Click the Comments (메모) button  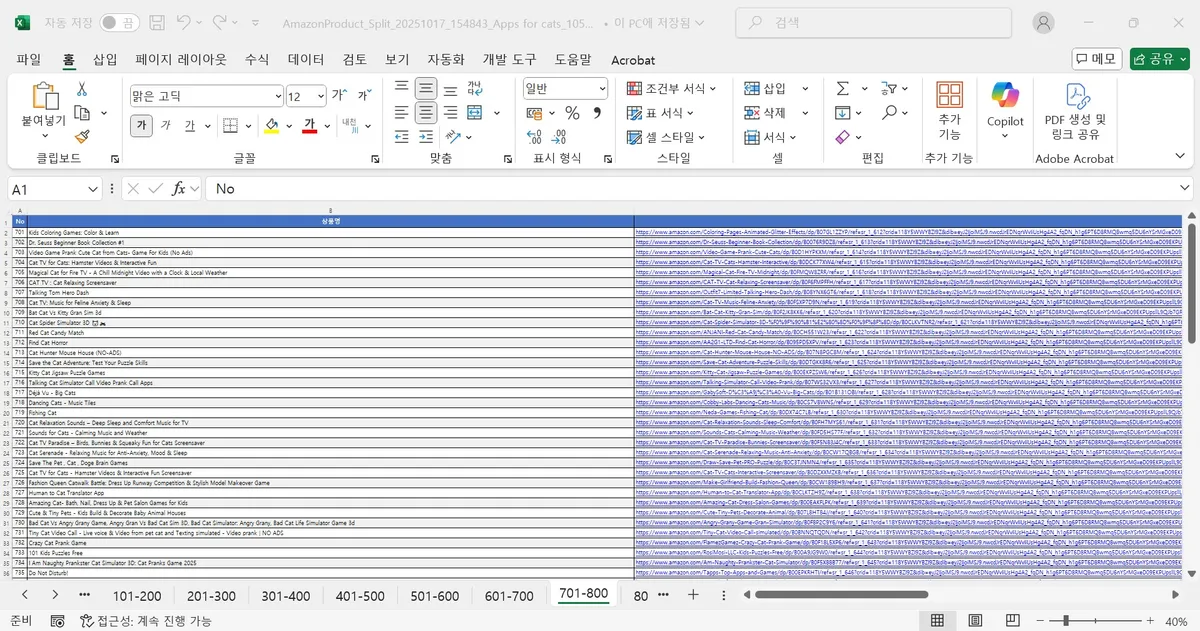click(x=1096, y=59)
